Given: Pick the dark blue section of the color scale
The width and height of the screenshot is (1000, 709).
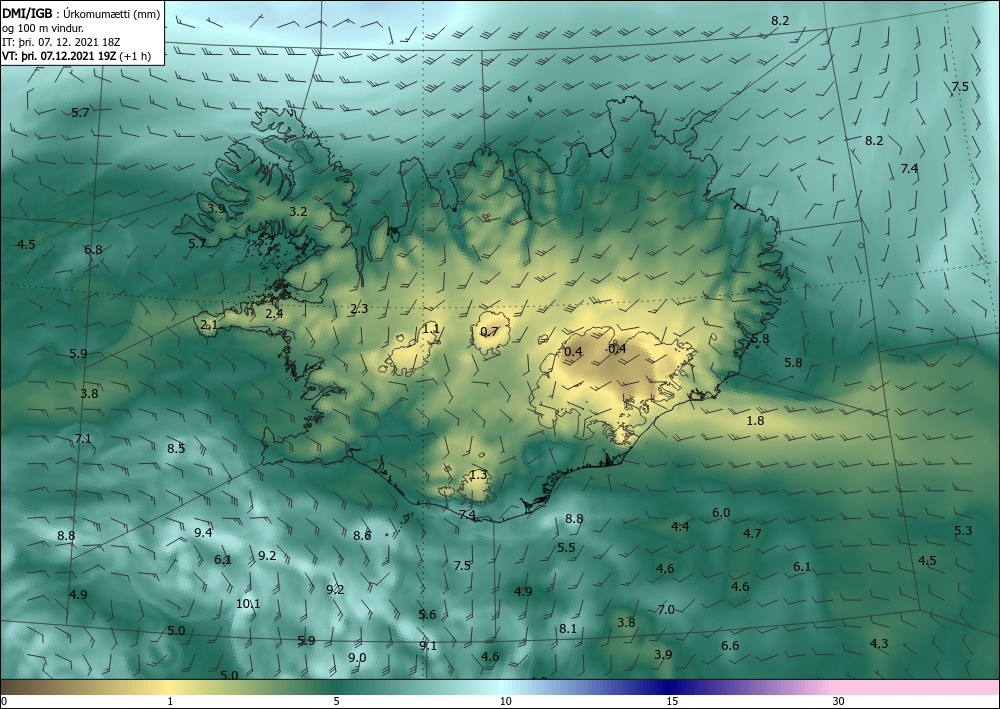Looking at the screenshot, I should (x=666, y=687).
